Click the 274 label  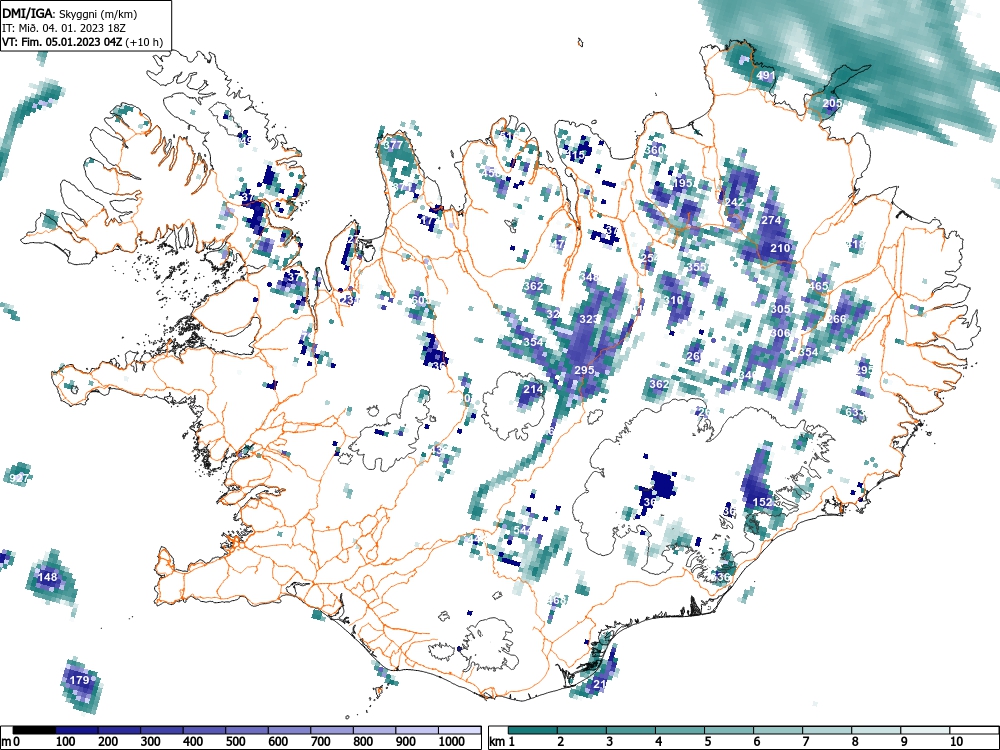coord(771,220)
